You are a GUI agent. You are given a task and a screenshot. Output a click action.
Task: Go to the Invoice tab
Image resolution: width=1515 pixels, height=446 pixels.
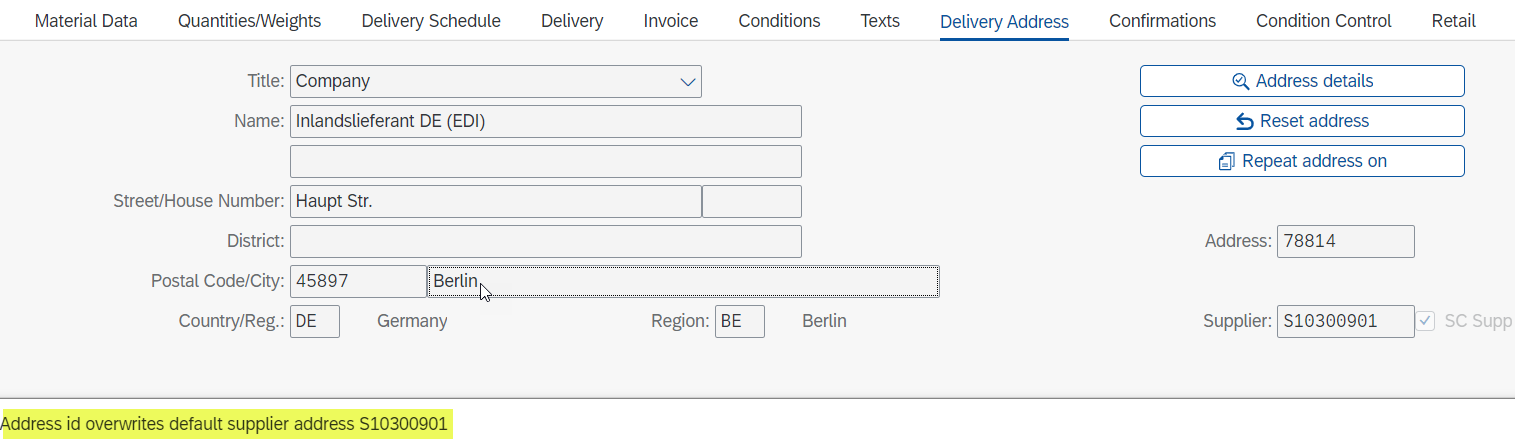point(671,21)
